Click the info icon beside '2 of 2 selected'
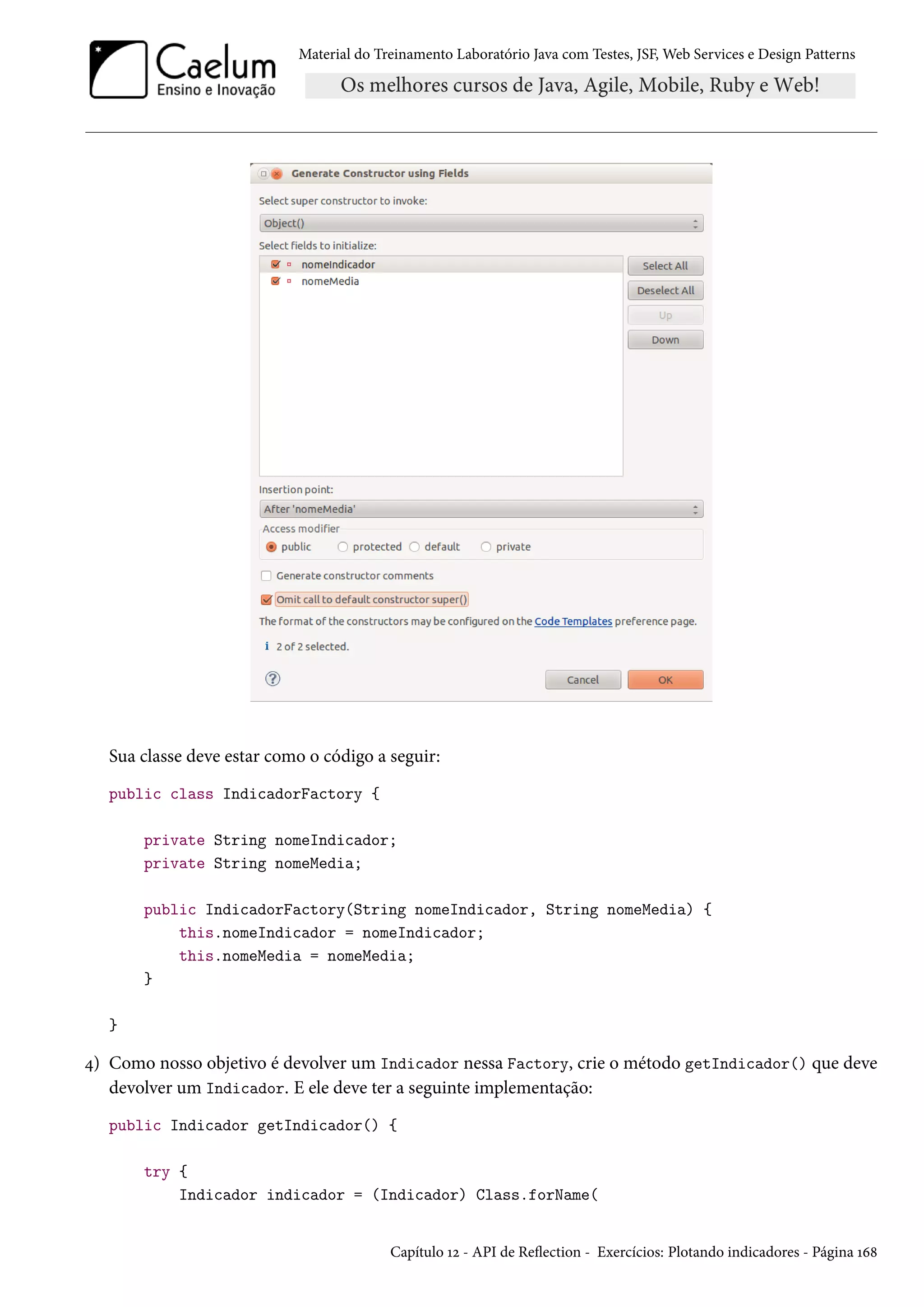 coord(267,645)
